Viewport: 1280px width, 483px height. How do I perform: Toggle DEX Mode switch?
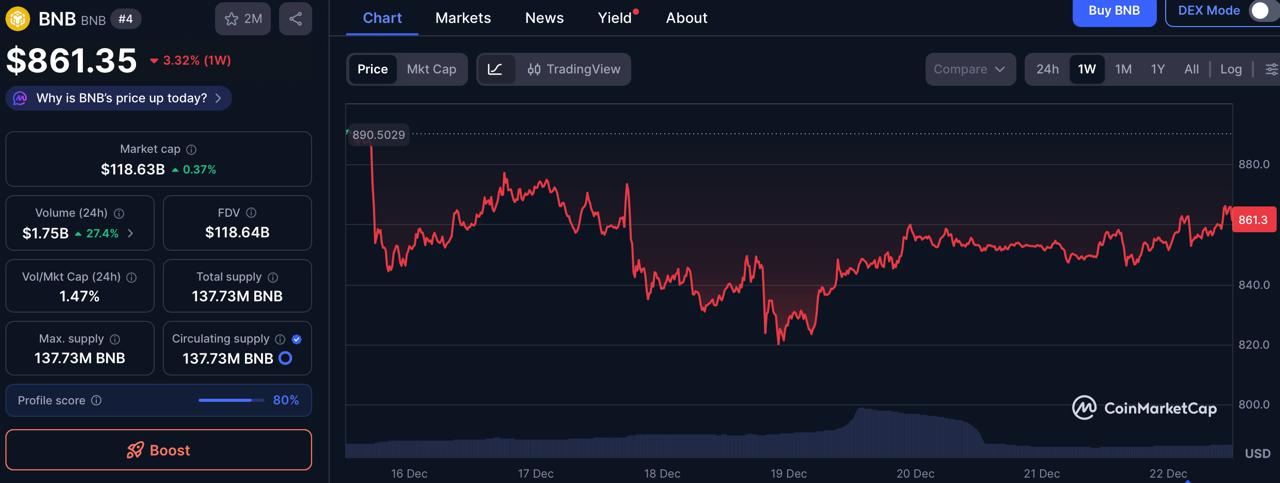tap(1263, 11)
